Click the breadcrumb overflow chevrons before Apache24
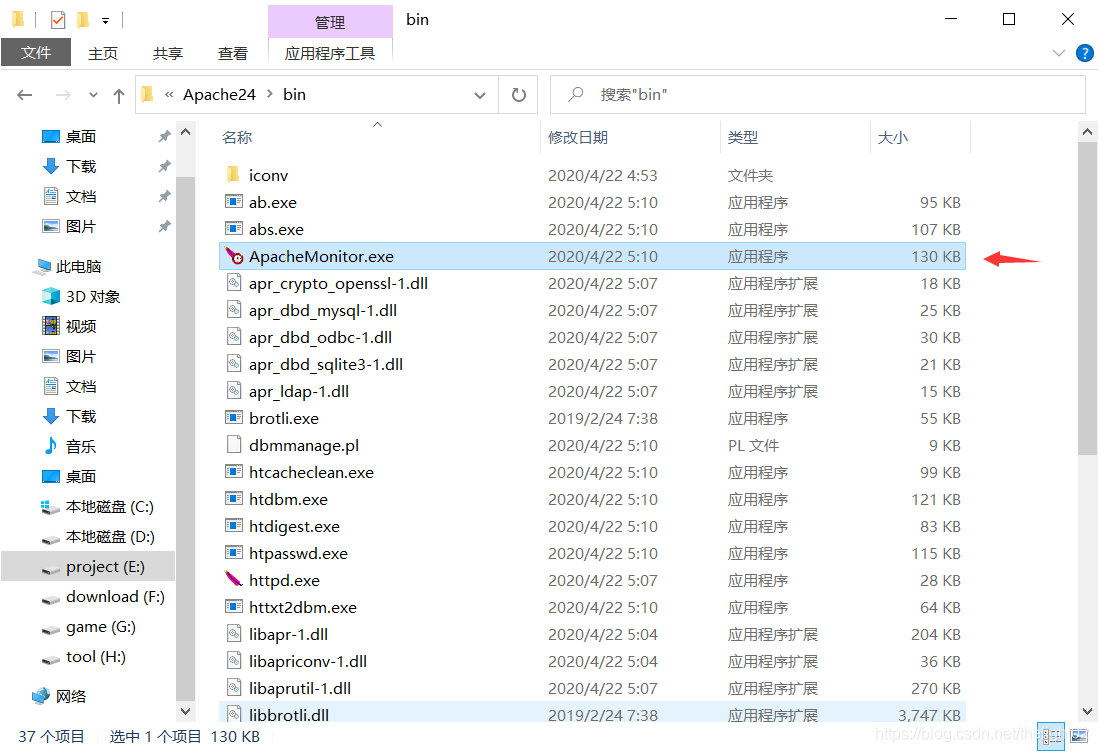This screenshot has height=752, width=1099. pyautogui.click(x=169, y=94)
